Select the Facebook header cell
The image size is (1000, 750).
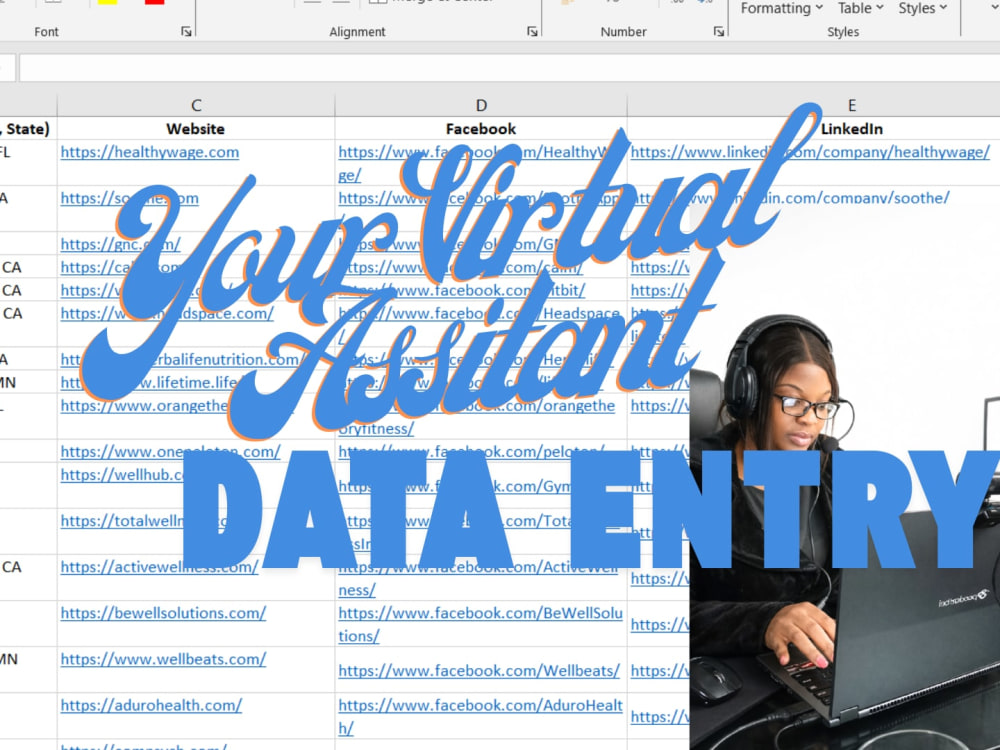tap(481, 128)
